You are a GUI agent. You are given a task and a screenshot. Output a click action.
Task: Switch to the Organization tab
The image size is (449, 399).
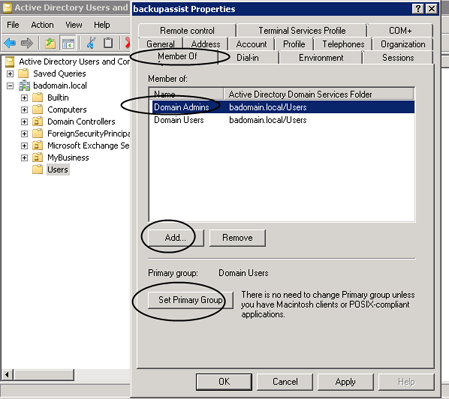pyautogui.click(x=403, y=44)
